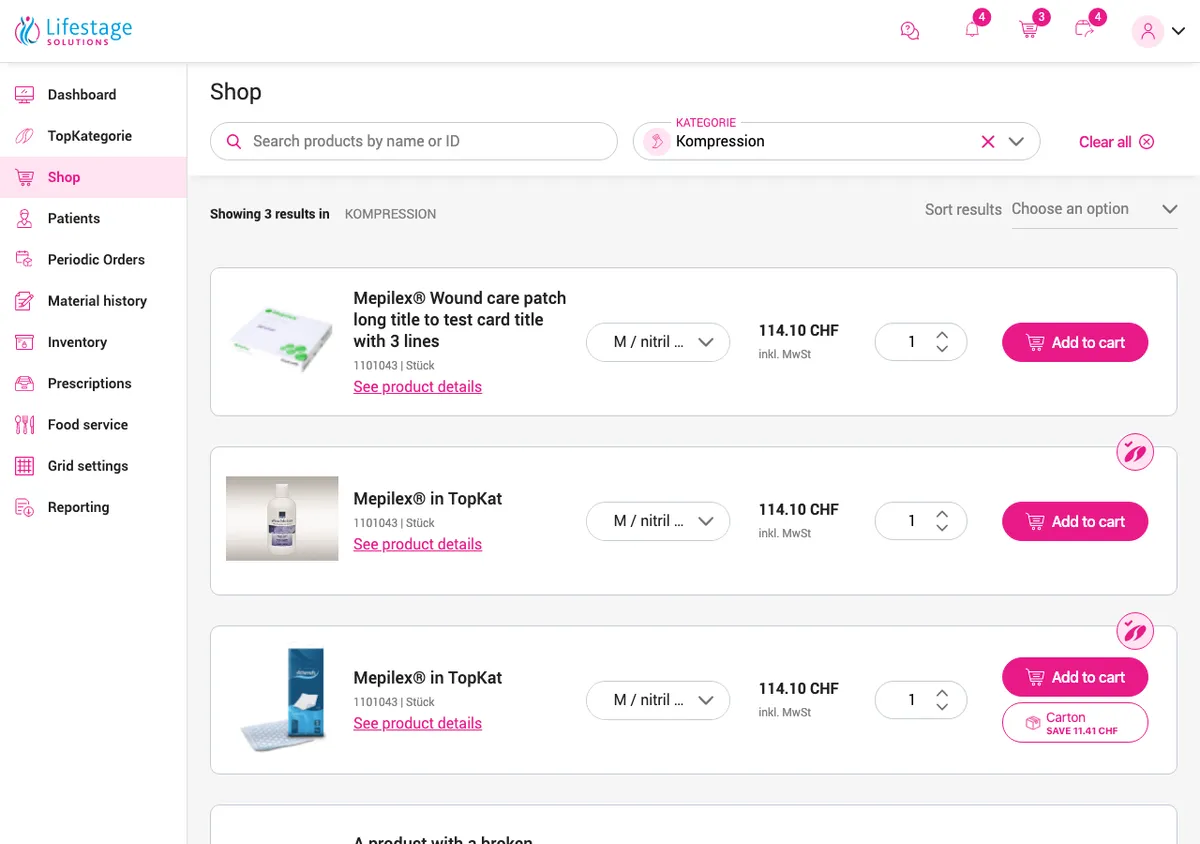Open bottle image of second Mepilex product
This screenshot has width=1200, height=844.
[x=282, y=518]
